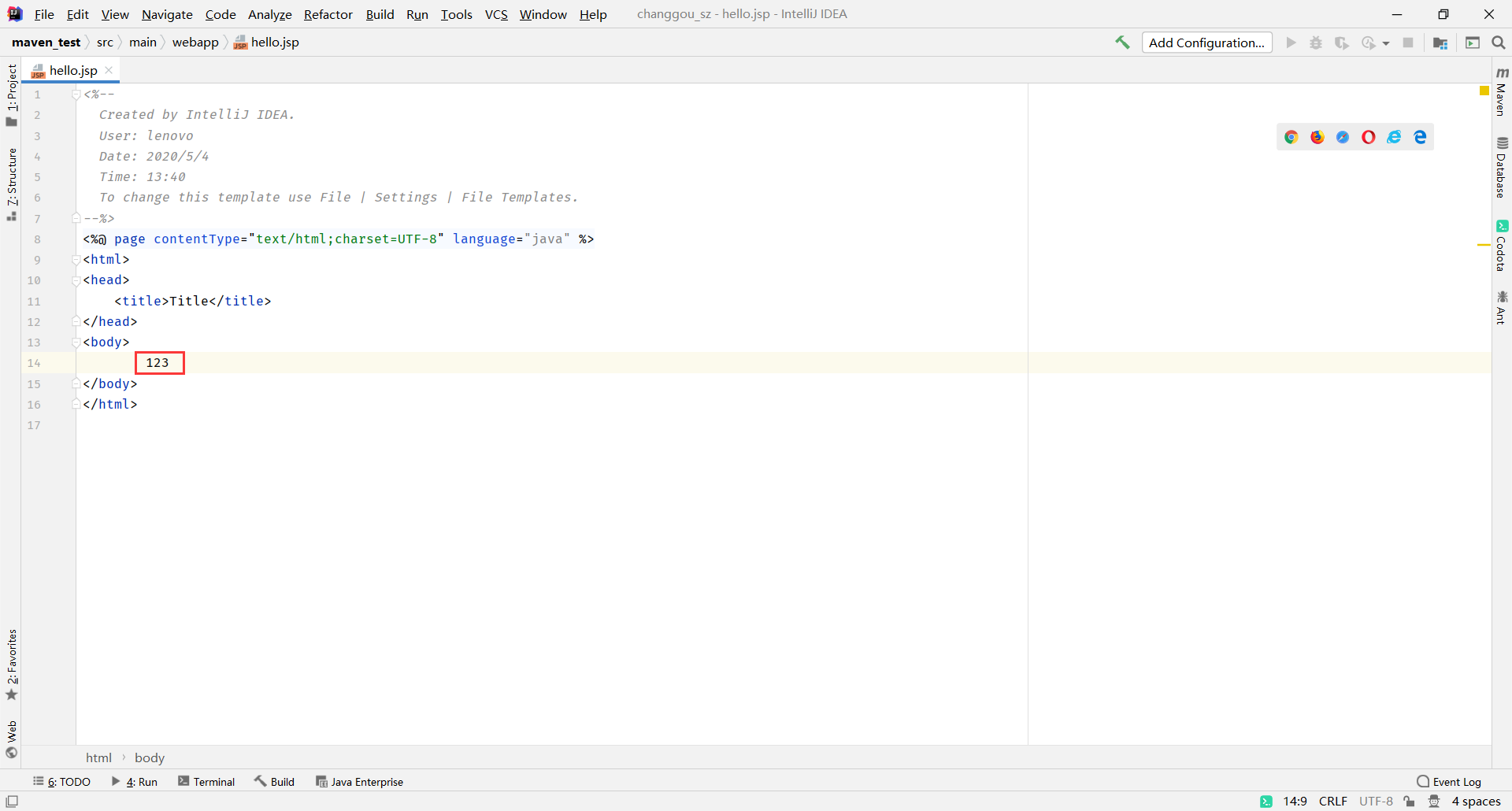Image resolution: width=1512 pixels, height=811 pixels.
Task: Toggle tool window bars icon in corner
Action: coord(12,802)
